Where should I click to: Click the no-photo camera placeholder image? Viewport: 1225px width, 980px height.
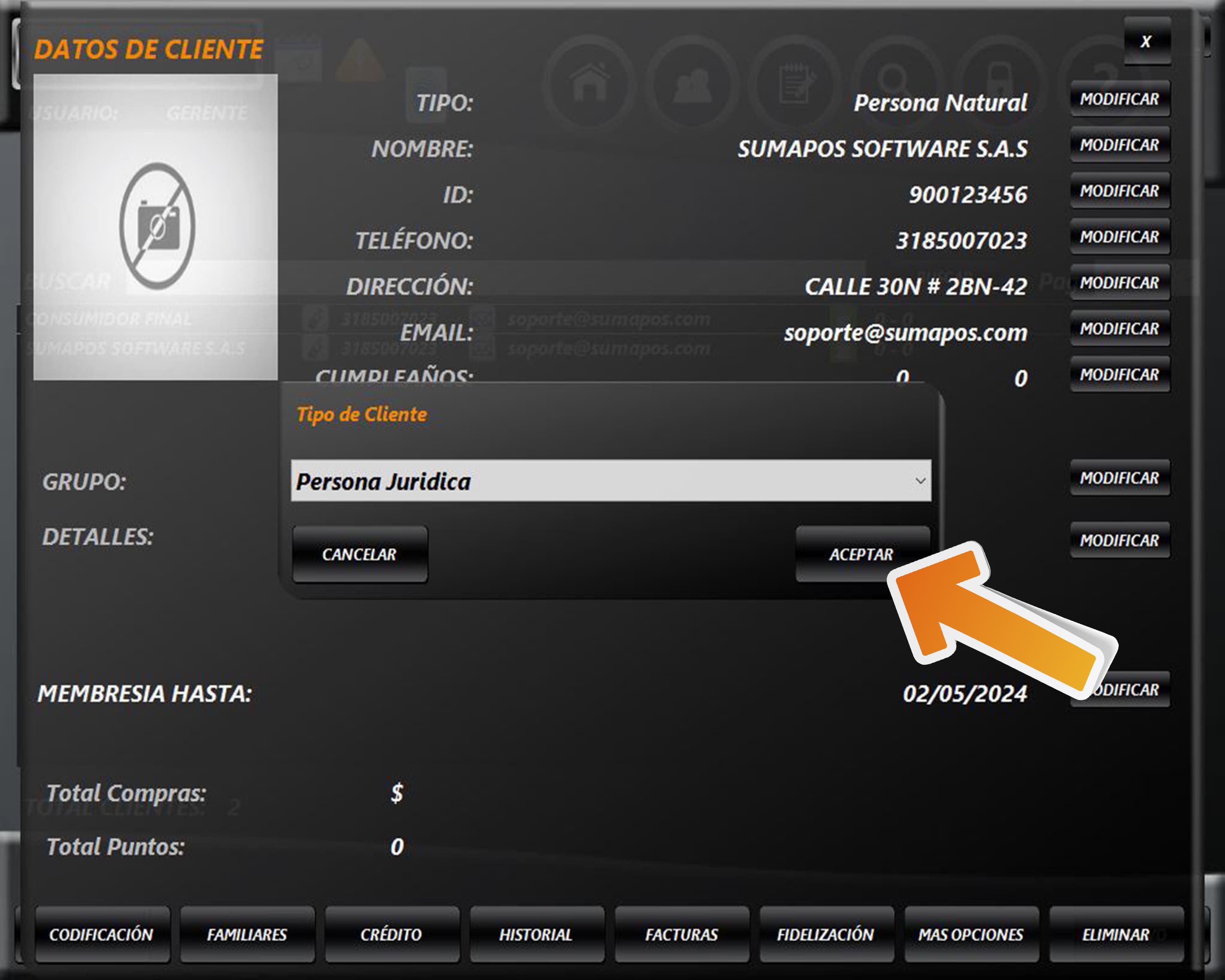coord(156,226)
